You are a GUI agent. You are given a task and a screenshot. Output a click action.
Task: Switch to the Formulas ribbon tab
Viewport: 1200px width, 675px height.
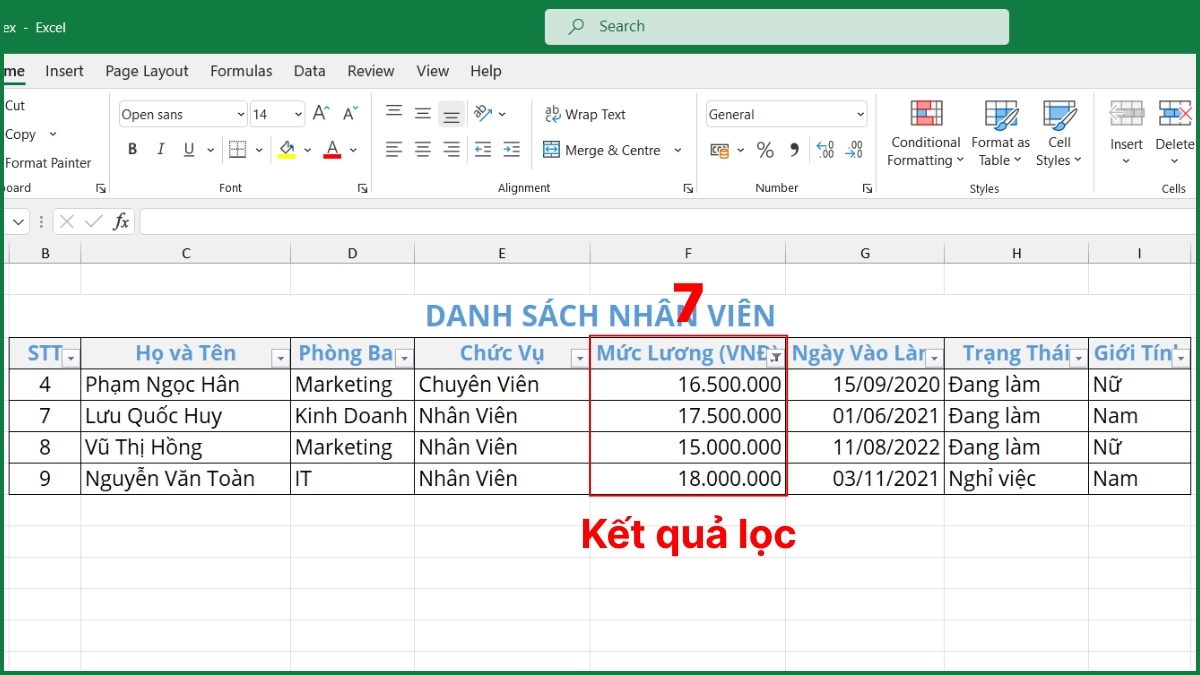[241, 71]
